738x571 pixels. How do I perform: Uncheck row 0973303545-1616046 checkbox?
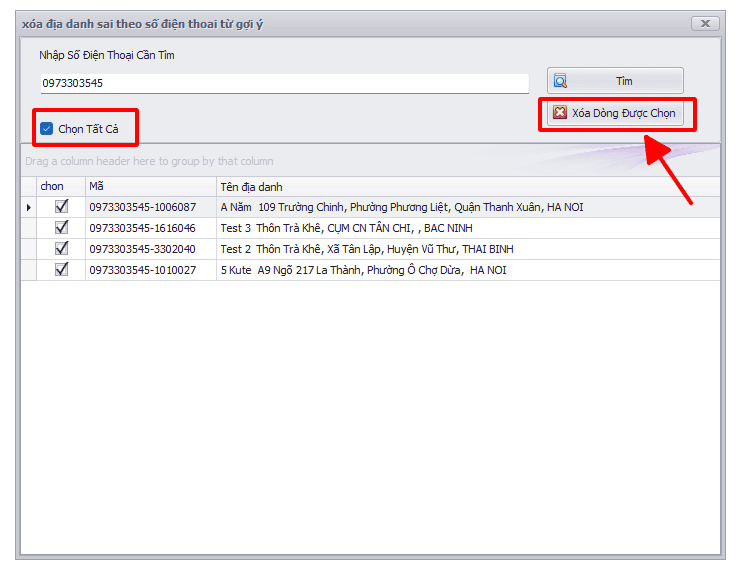click(x=62, y=227)
